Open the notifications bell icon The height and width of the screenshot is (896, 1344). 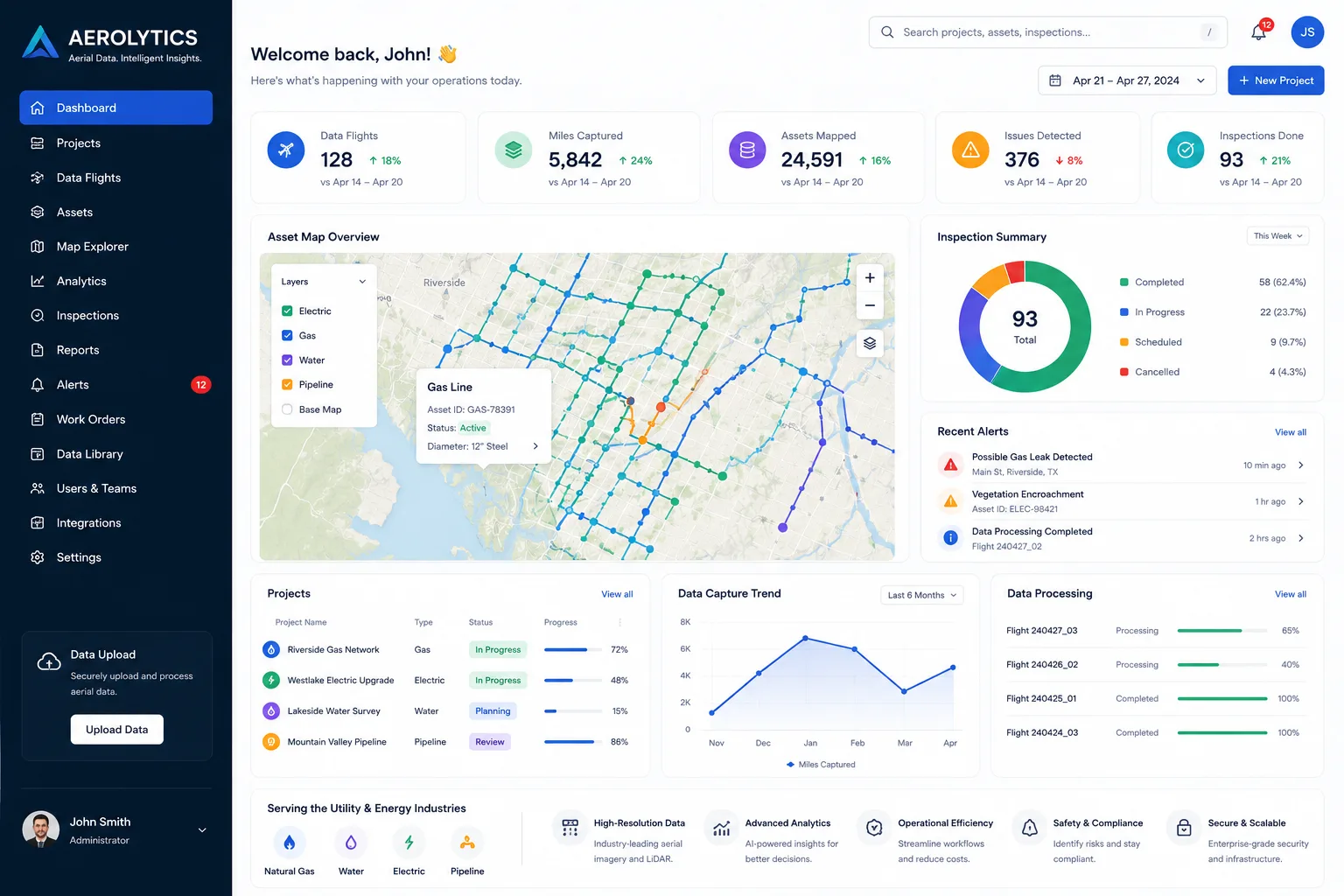(x=1258, y=32)
